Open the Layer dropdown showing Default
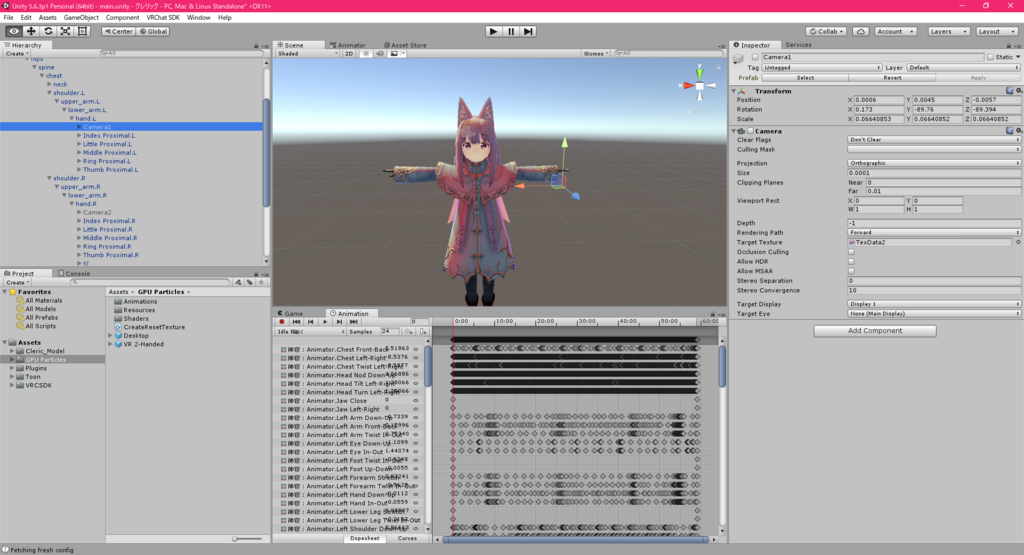This screenshot has width=1024, height=555. (963, 67)
